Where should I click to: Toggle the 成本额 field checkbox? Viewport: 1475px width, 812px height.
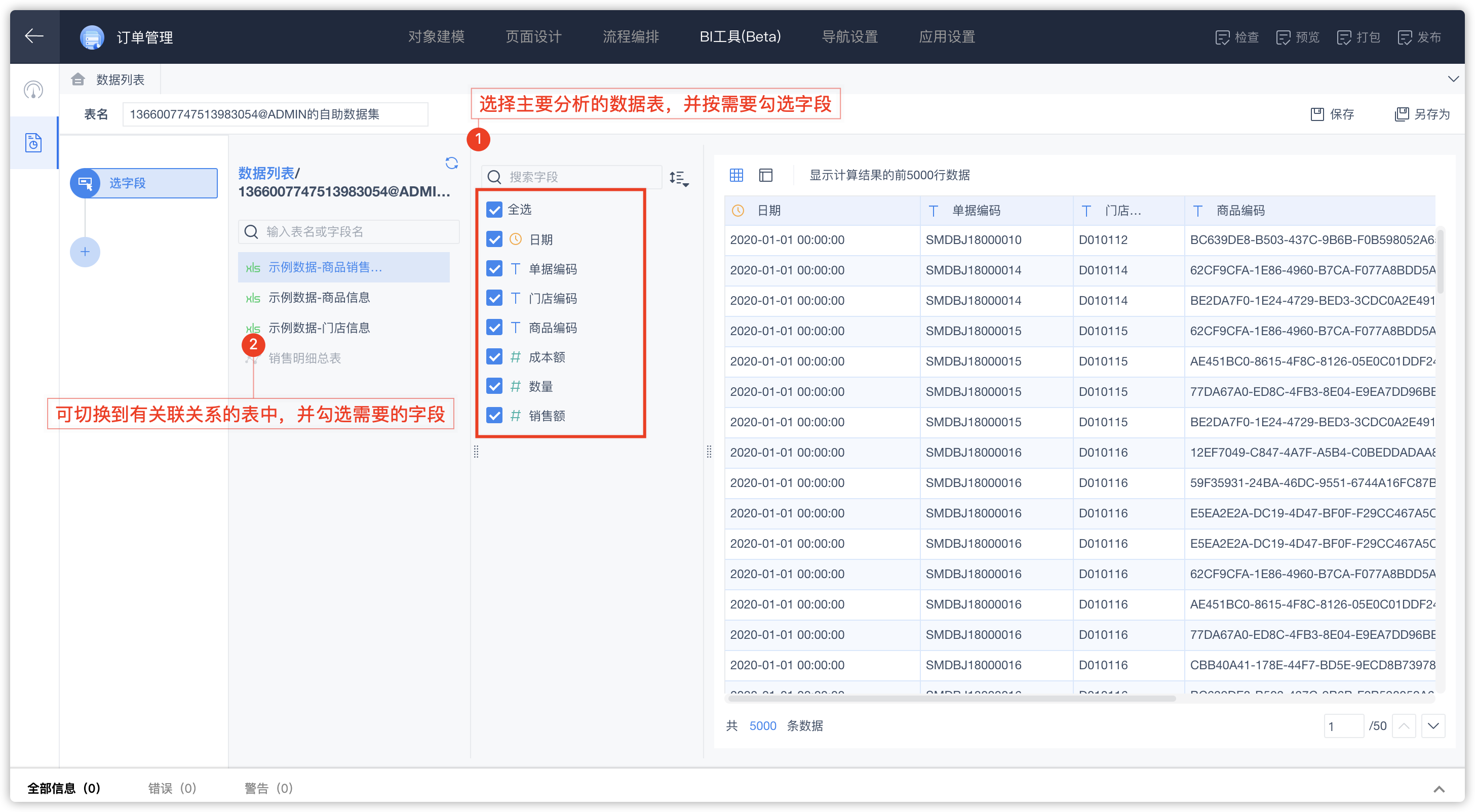(494, 356)
